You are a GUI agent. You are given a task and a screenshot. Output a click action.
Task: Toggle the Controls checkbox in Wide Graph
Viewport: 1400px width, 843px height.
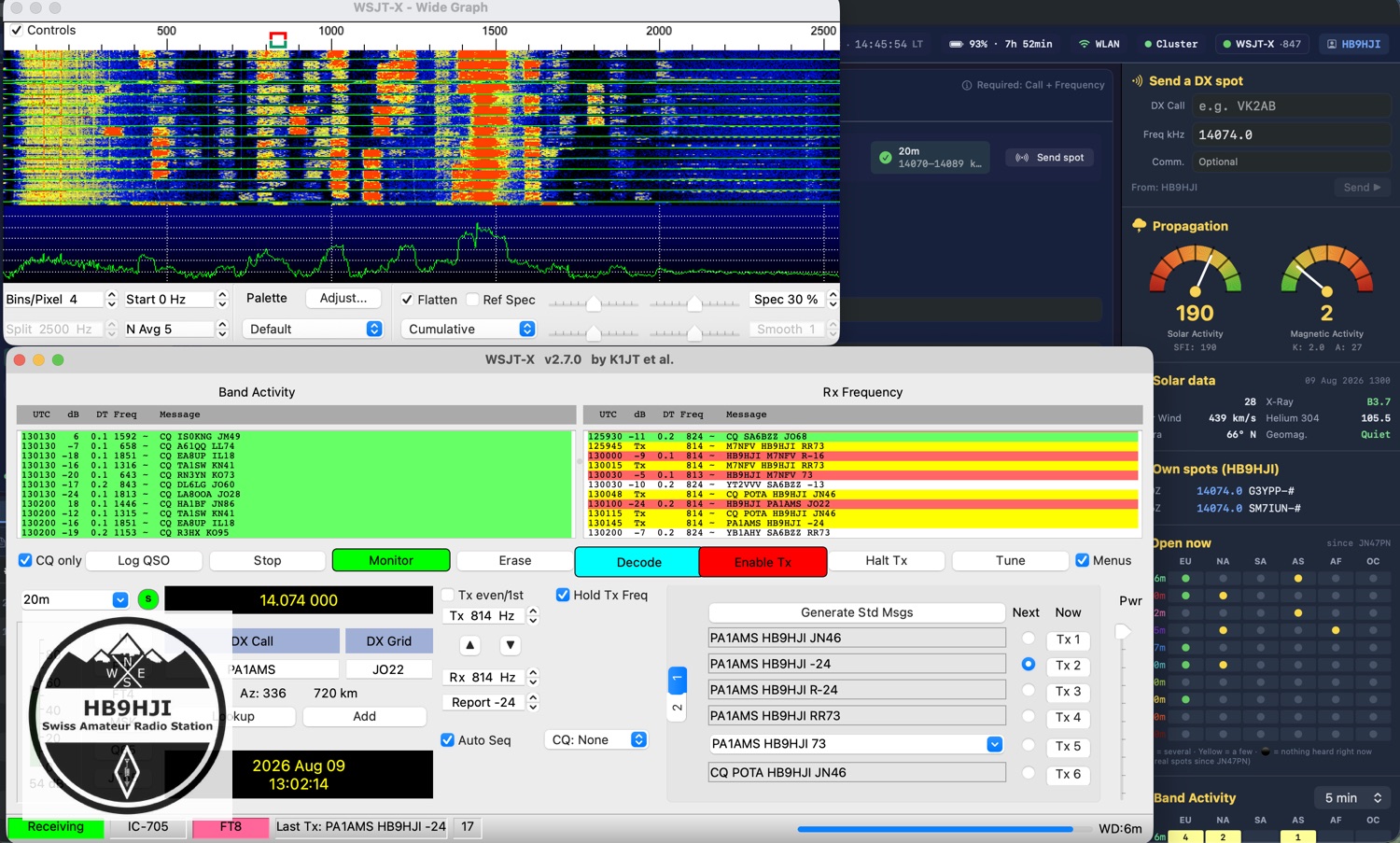16,31
